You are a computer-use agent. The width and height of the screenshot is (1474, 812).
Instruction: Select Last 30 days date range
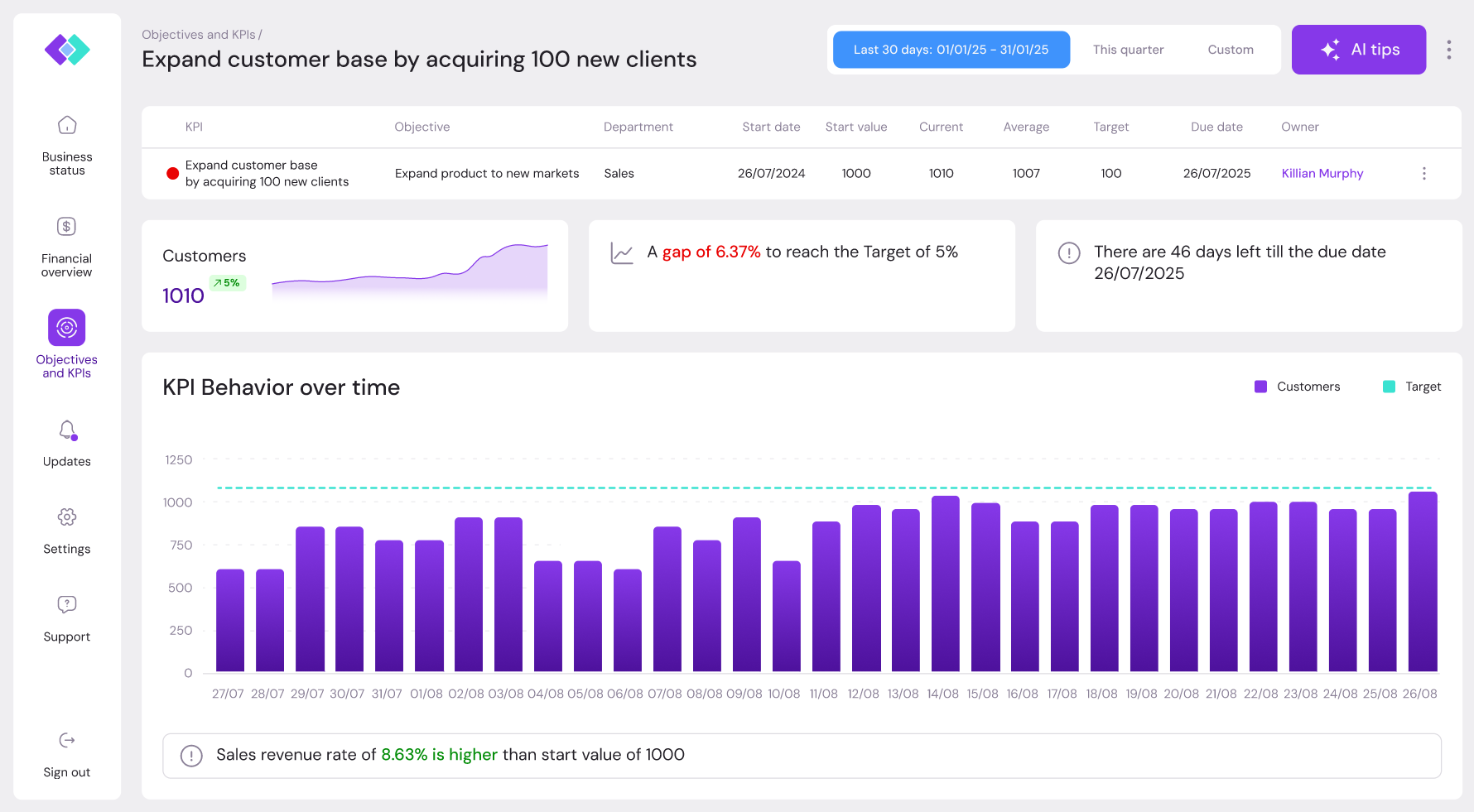tap(951, 50)
